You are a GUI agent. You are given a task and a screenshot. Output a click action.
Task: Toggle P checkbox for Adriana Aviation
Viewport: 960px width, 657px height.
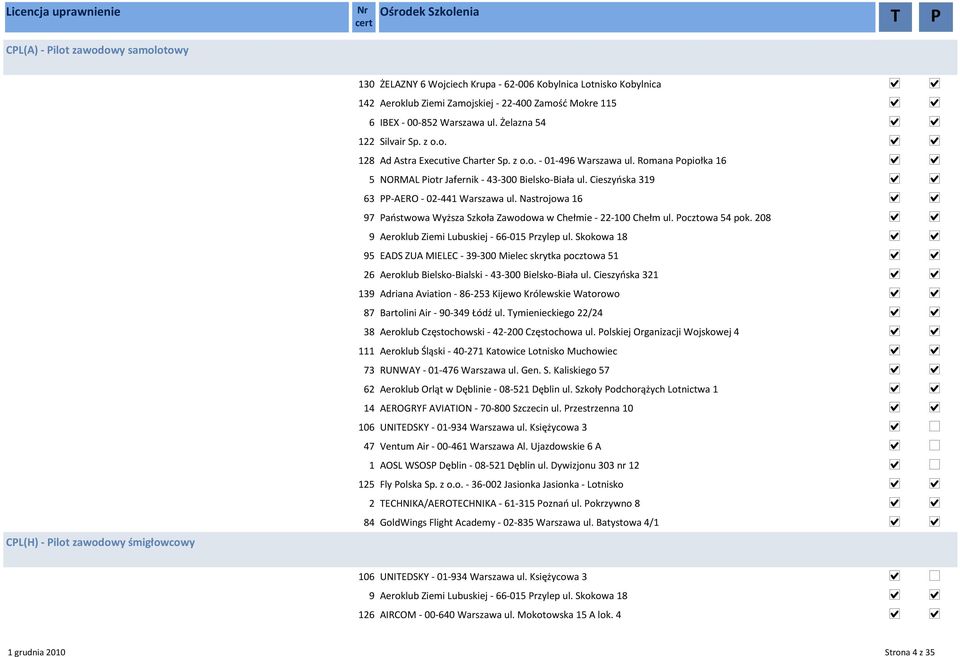934,293
